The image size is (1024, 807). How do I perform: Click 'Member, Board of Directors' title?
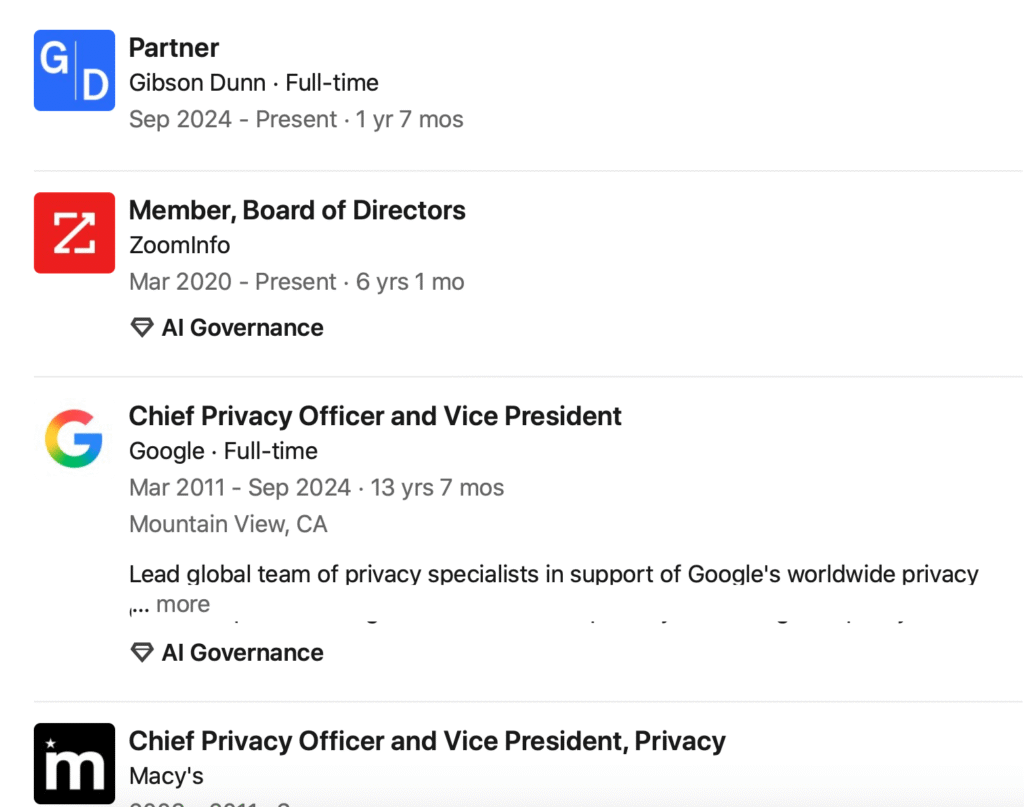[x=297, y=210]
